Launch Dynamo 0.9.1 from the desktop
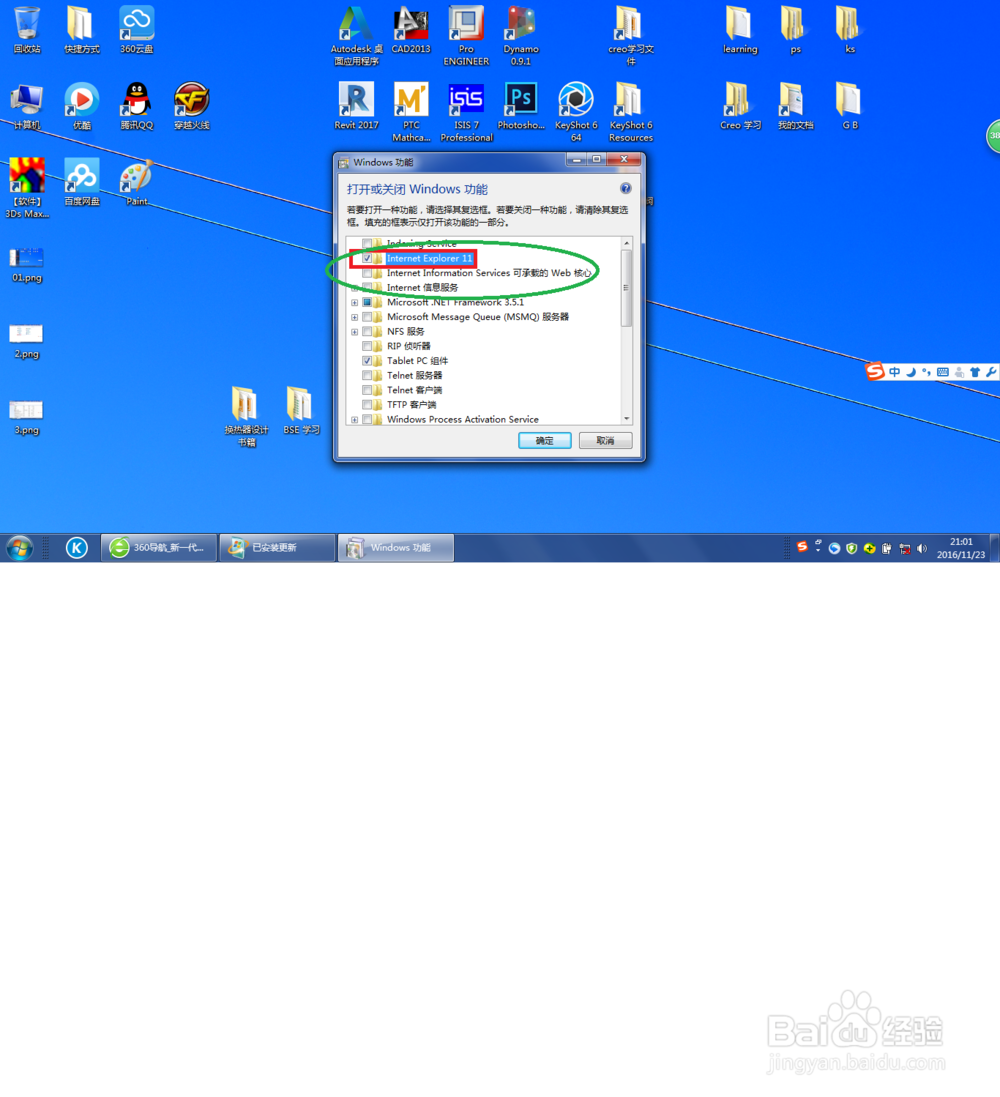Screen dimensions: 1000x1097 (x=521, y=36)
